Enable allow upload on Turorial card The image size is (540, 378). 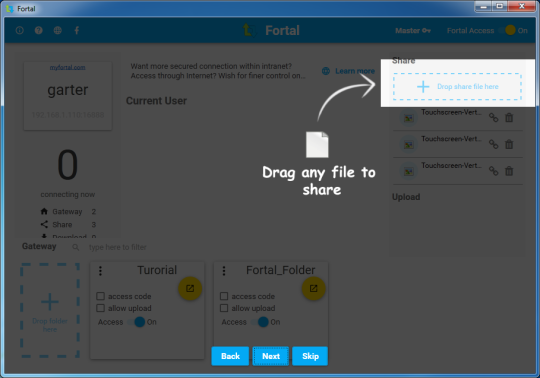pyautogui.click(x=100, y=308)
